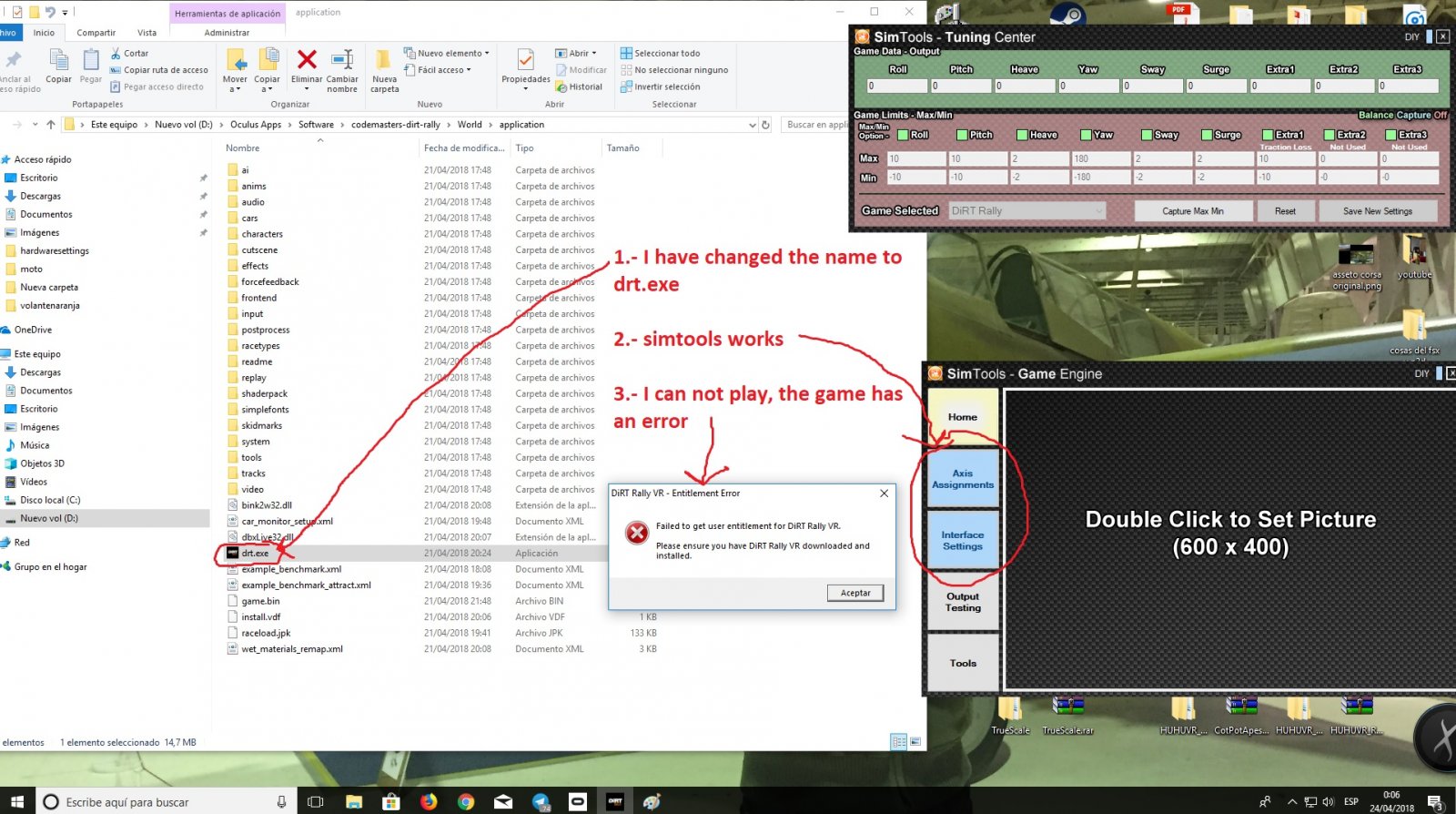Open the notification center icon

point(1436,802)
